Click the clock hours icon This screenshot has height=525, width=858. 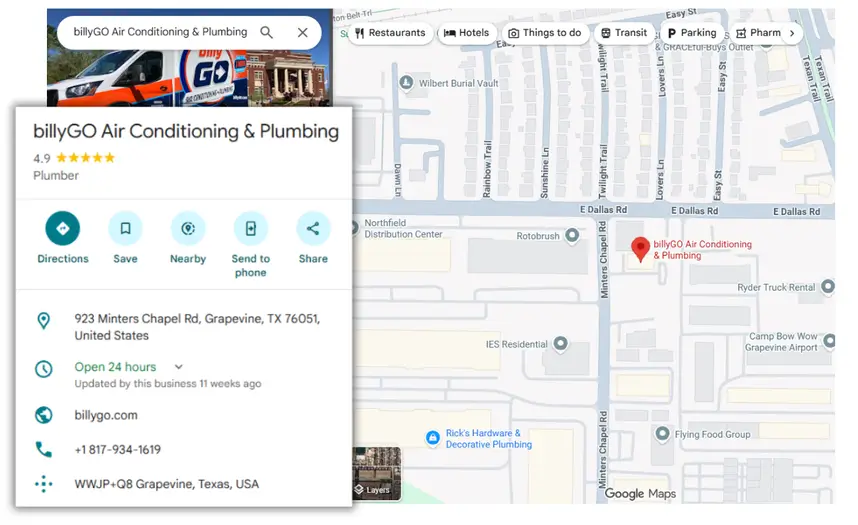(44, 368)
